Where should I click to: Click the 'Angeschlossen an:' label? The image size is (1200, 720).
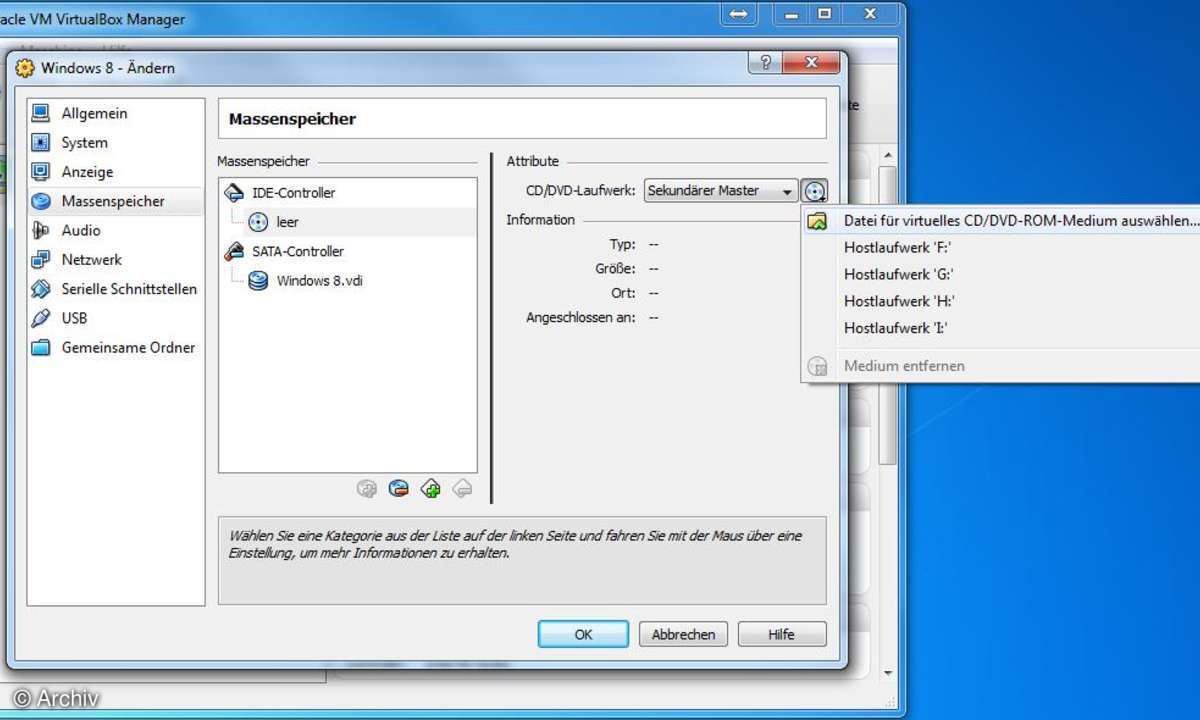[x=581, y=317]
